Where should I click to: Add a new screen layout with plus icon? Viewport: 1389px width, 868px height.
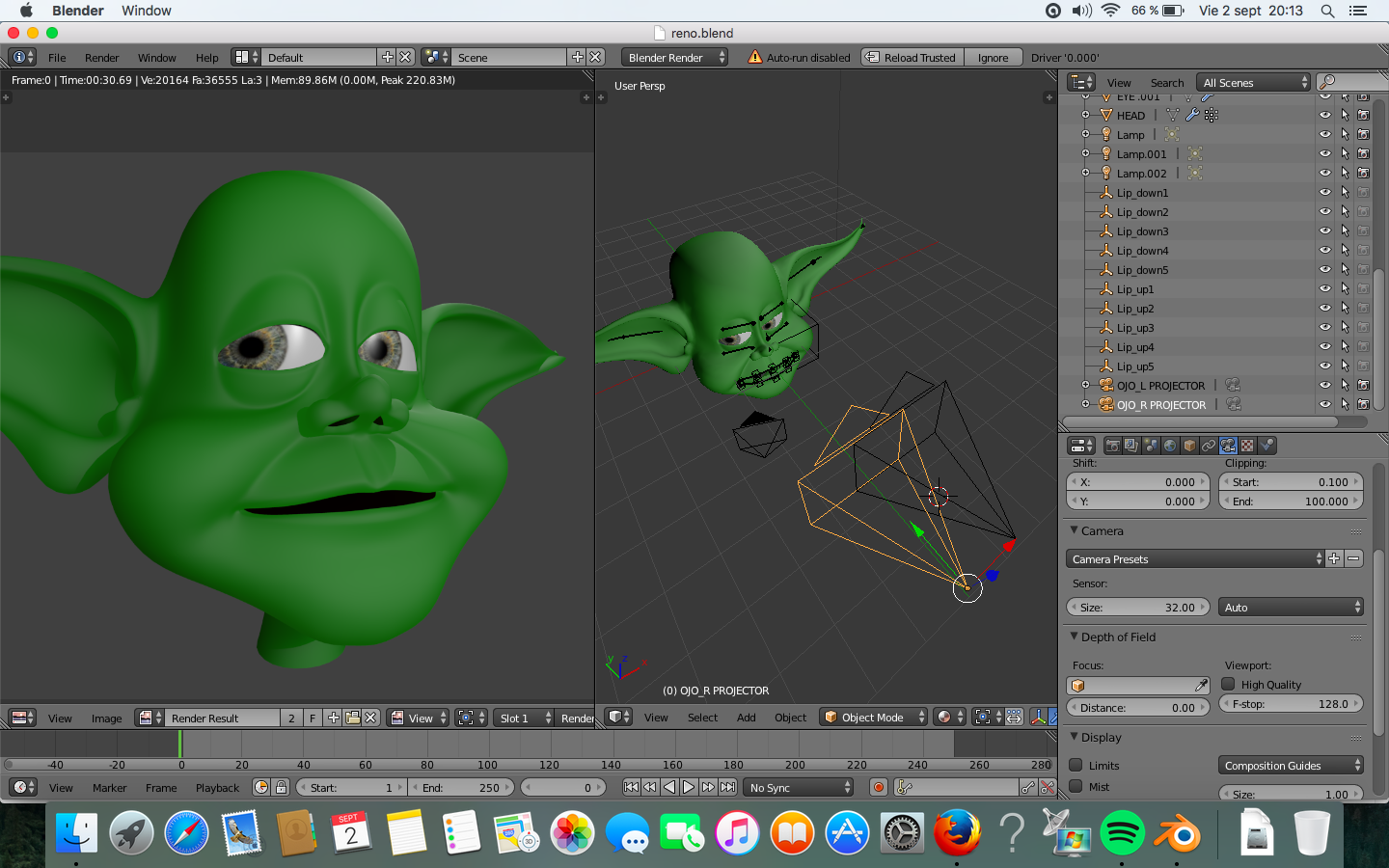388,57
